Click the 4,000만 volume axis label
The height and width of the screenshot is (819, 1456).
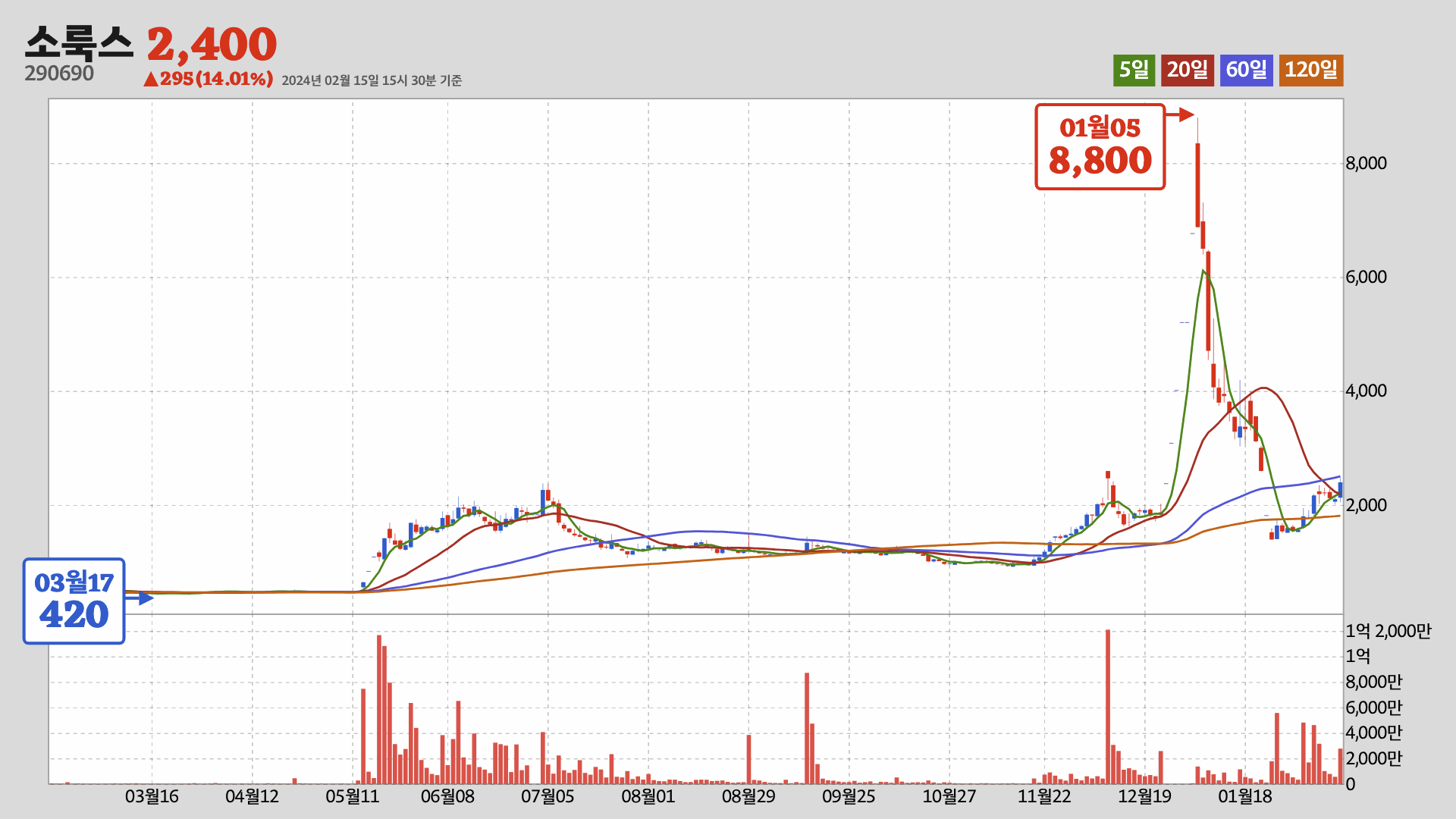1374,733
